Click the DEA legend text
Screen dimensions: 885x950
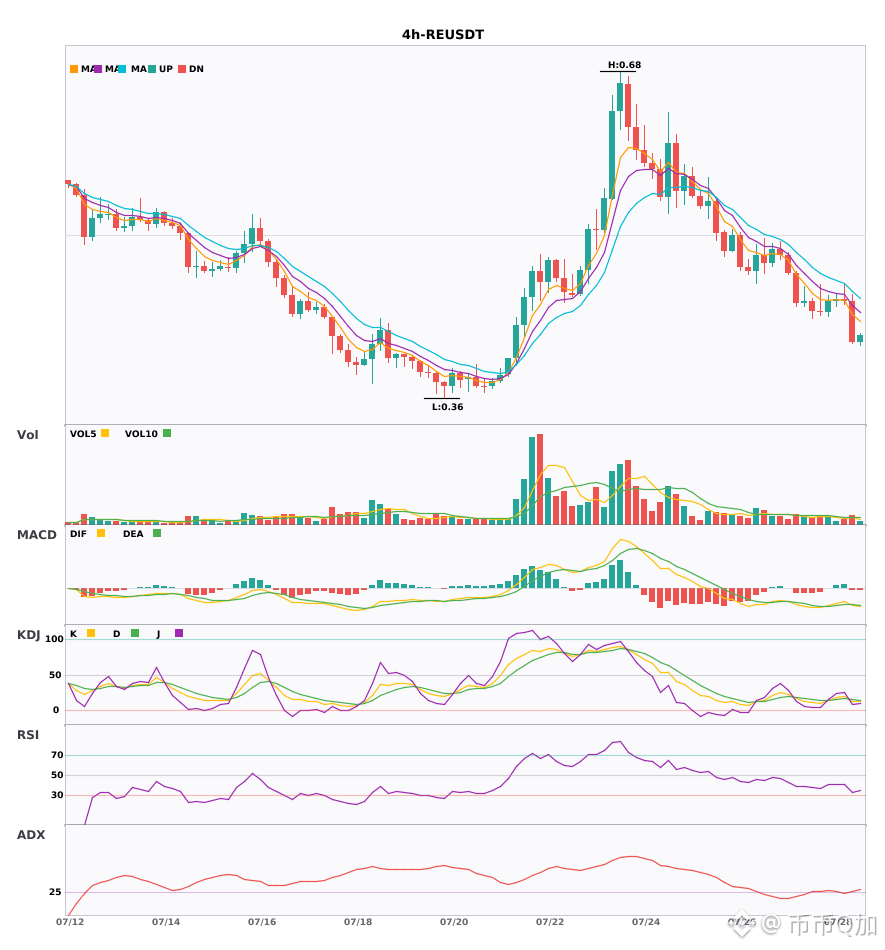point(133,534)
